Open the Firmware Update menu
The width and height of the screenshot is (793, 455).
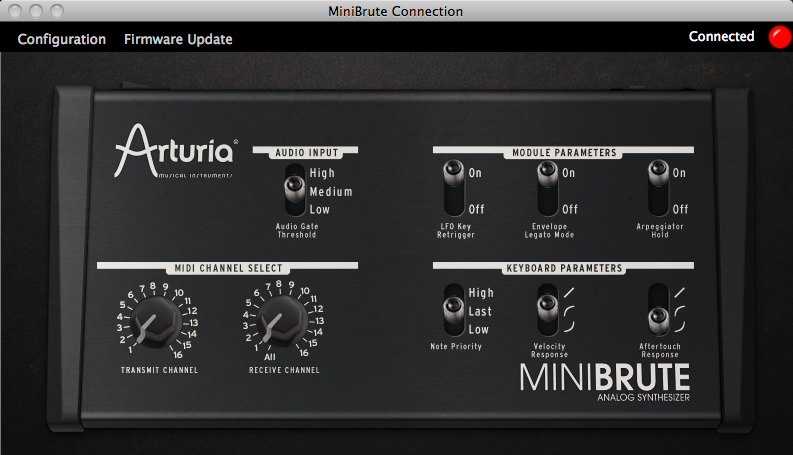[178, 39]
